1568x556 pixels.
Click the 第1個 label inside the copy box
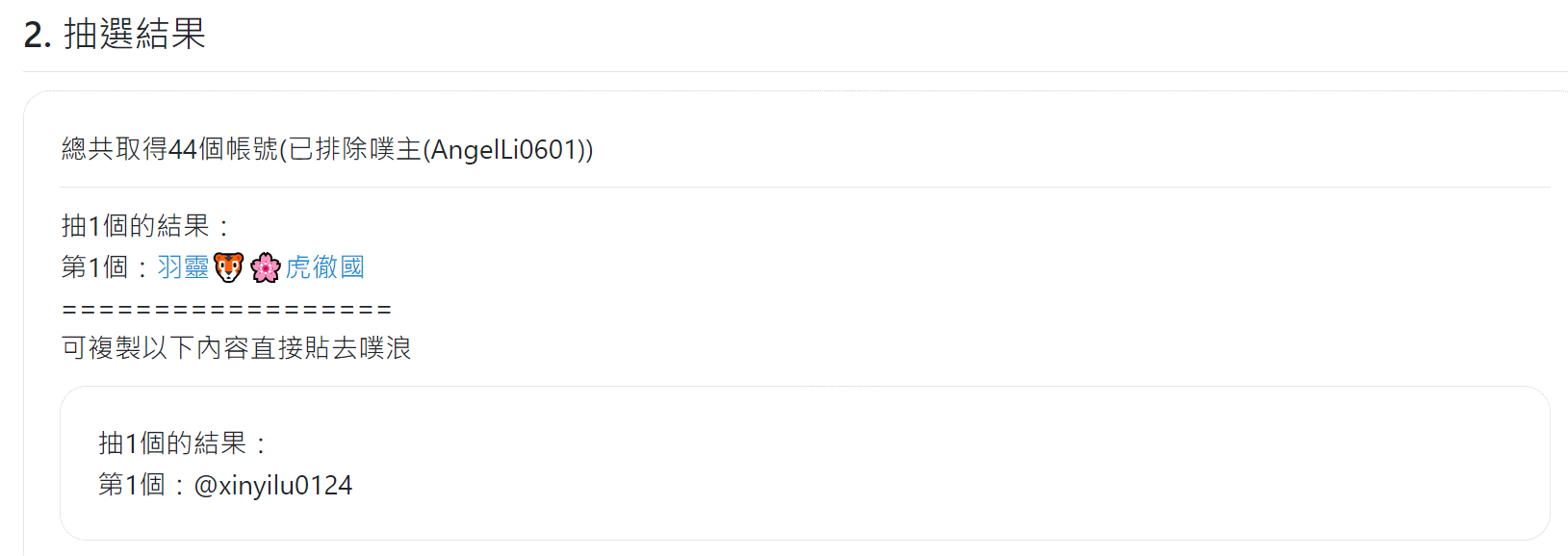131,485
